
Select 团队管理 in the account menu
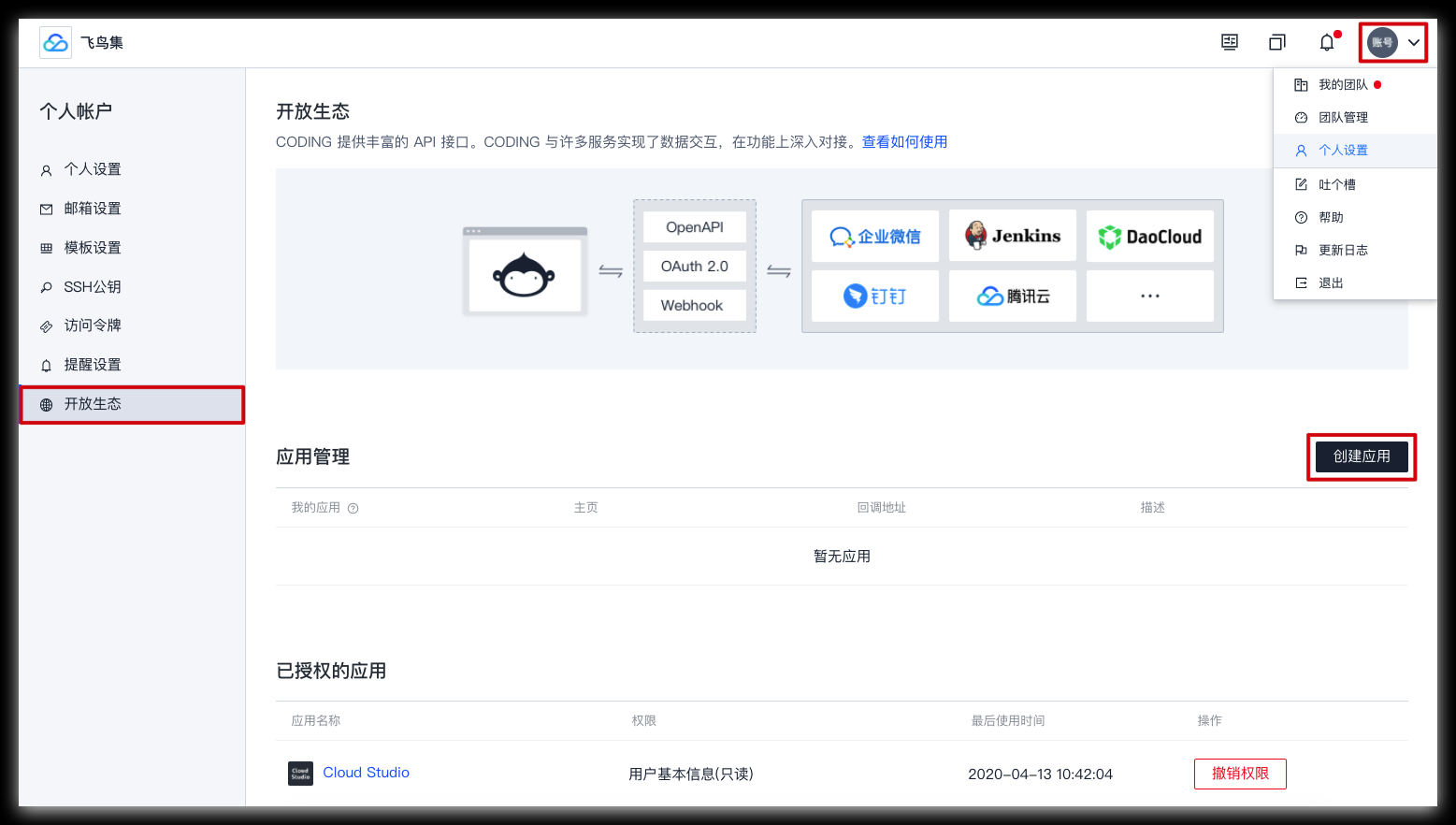pyautogui.click(x=1343, y=118)
